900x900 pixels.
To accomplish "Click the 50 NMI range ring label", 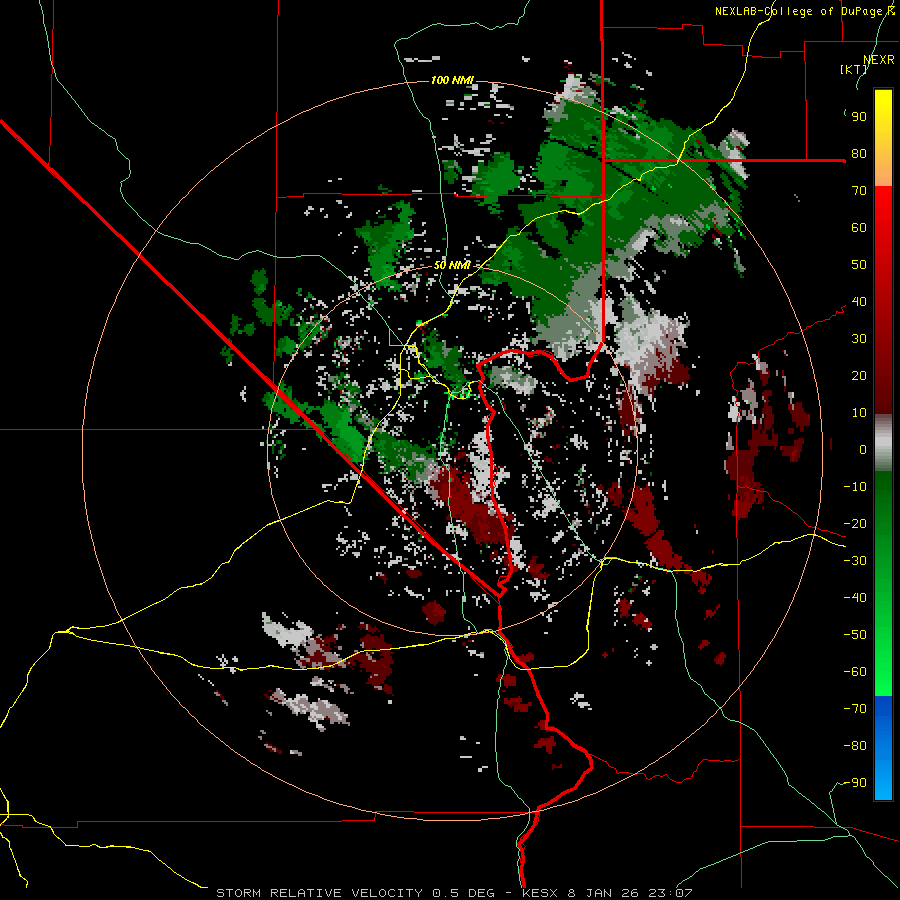I will [x=452, y=265].
